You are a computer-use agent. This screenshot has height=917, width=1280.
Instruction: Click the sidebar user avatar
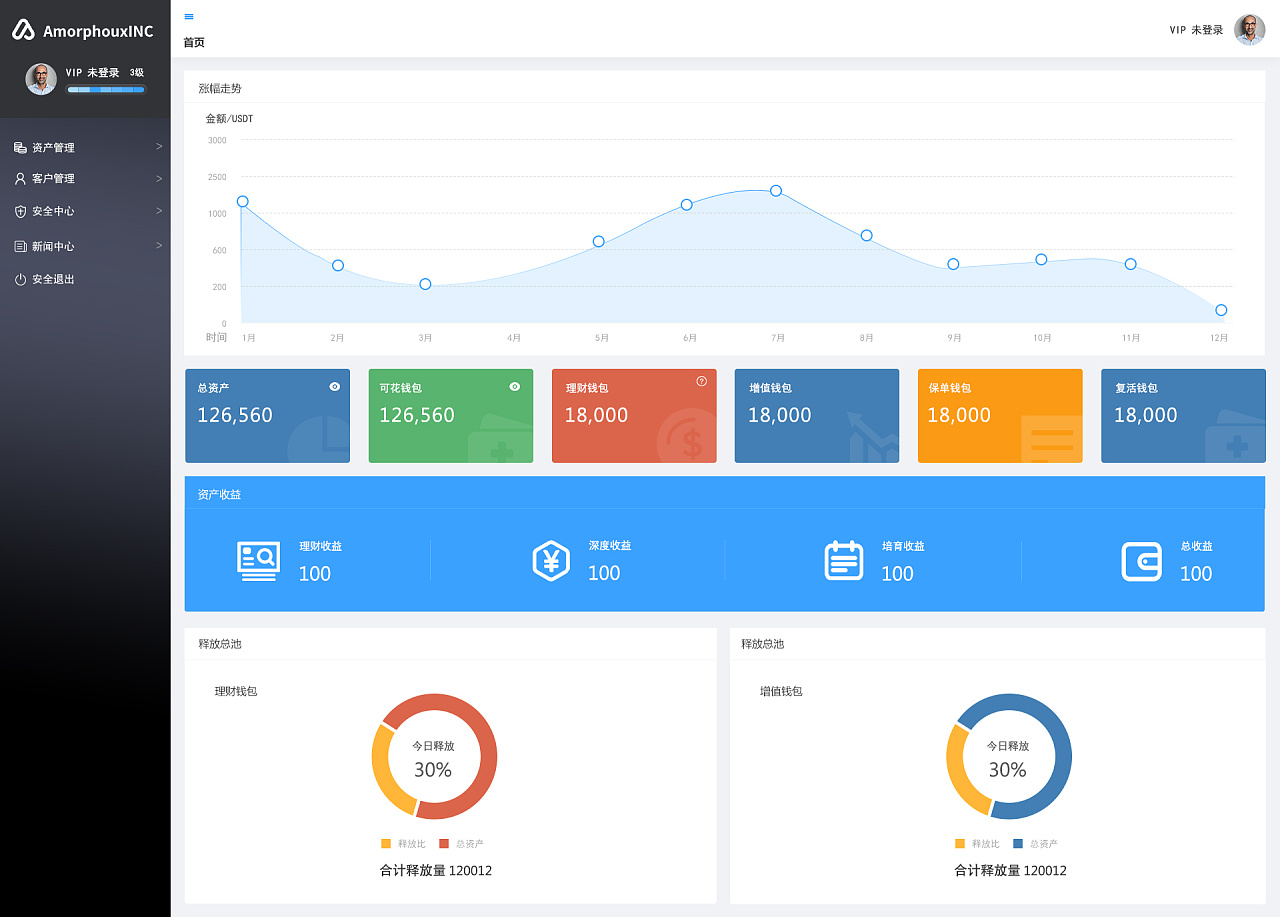click(41, 79)
